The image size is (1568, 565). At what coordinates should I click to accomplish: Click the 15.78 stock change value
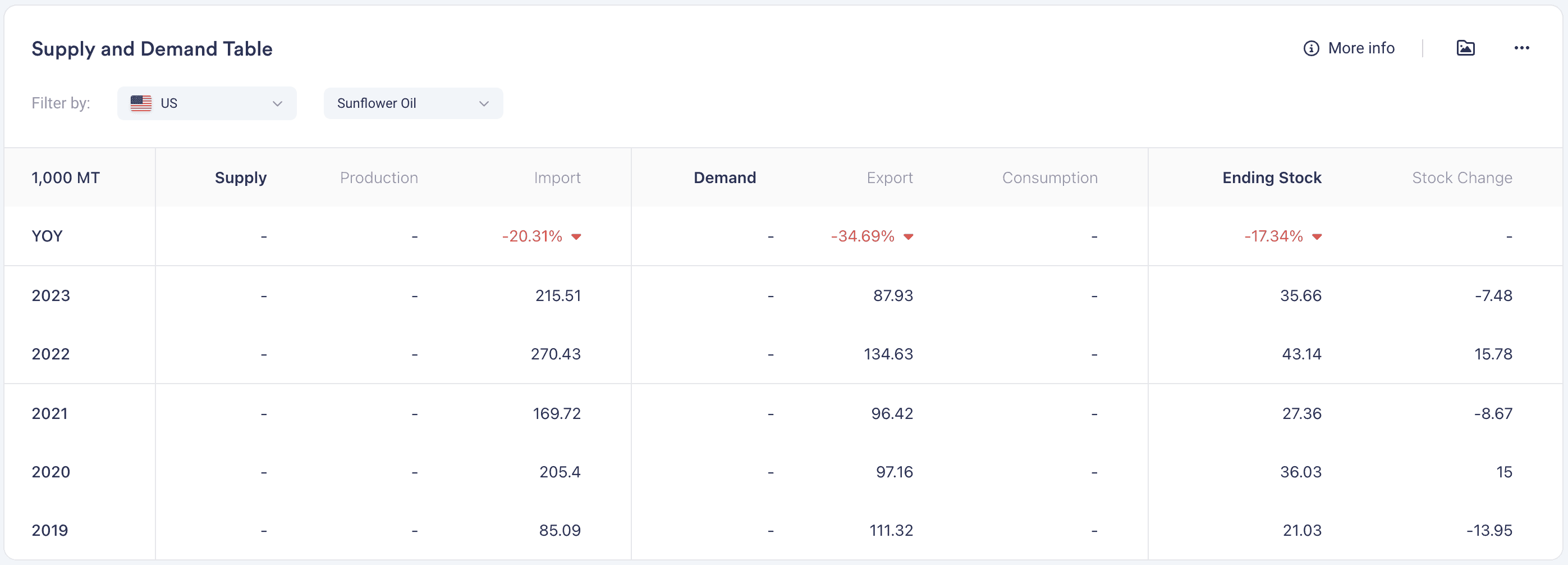1493,354
